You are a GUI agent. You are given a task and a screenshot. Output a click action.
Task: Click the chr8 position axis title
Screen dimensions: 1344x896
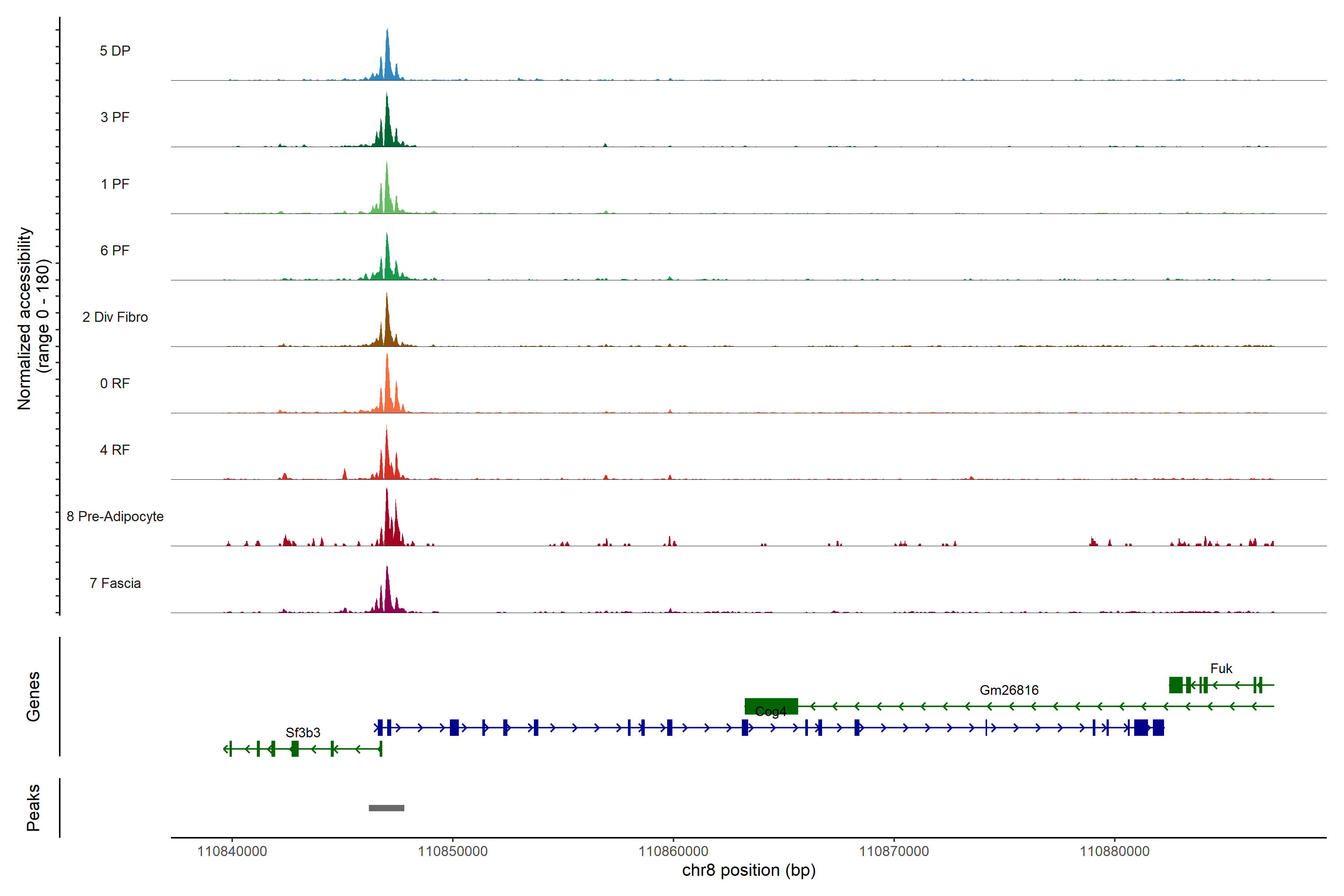(x=749, y=870)
